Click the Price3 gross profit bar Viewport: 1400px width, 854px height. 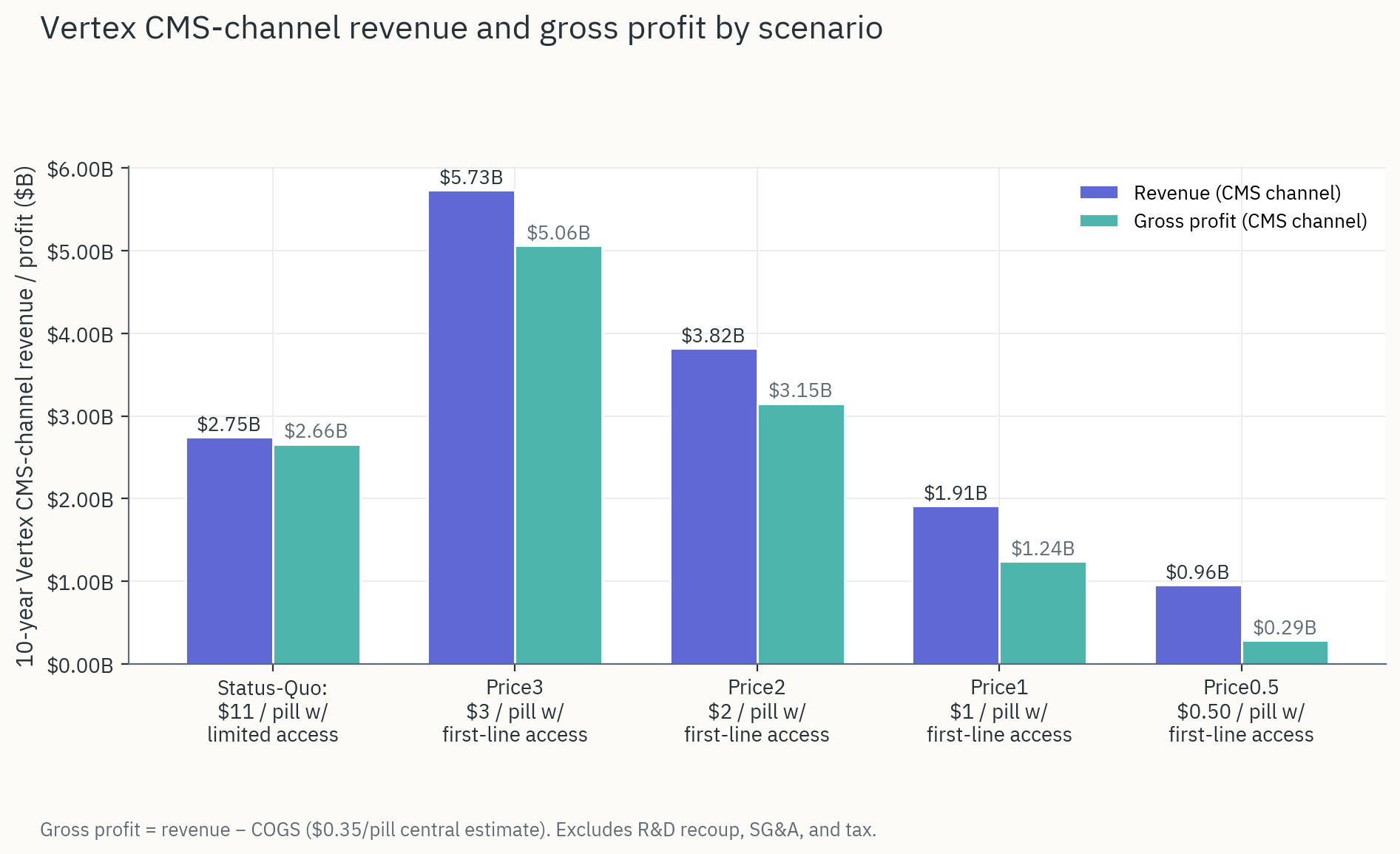(558, 455)
